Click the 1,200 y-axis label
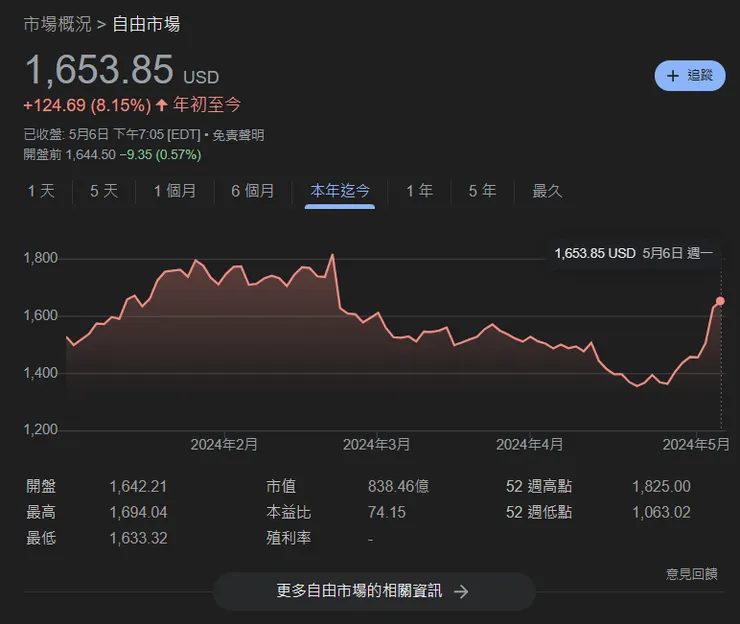The image size is (740, 624). click(x=41, y=430)
